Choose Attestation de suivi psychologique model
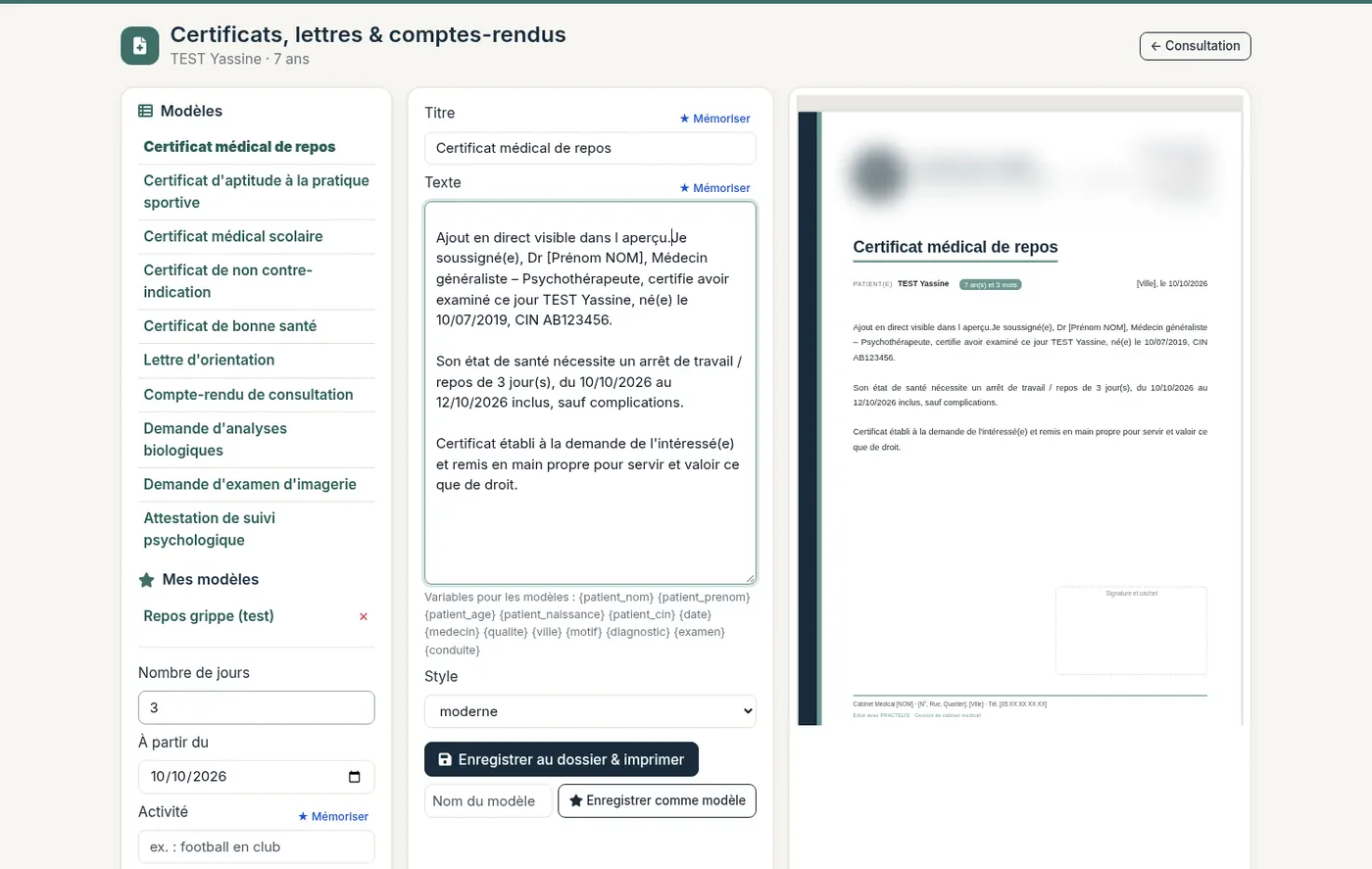Screen dimensions: 1372x869 pos(210,529)
